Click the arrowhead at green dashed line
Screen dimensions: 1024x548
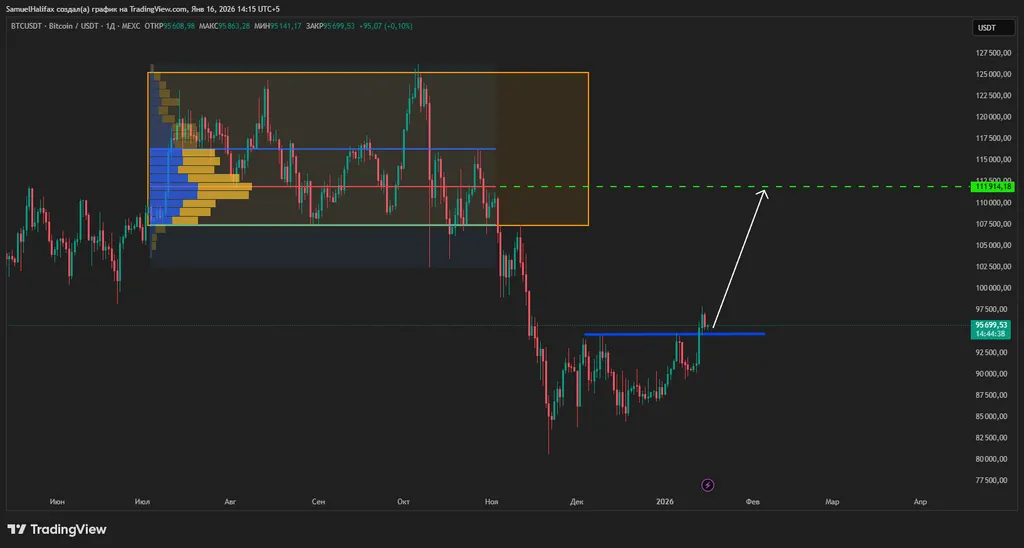tap(765, 192)
